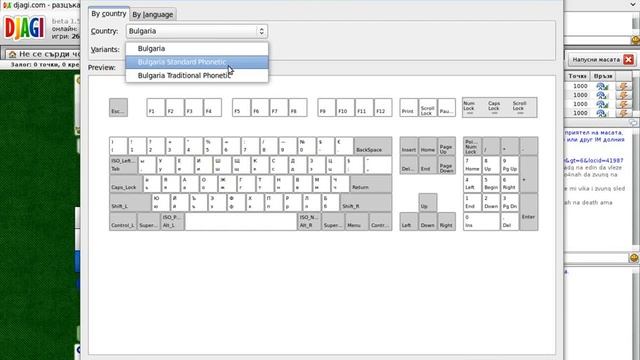Click the spacebar key in the preview
Viewport: 640px width, 360px height.
[241, 221]
